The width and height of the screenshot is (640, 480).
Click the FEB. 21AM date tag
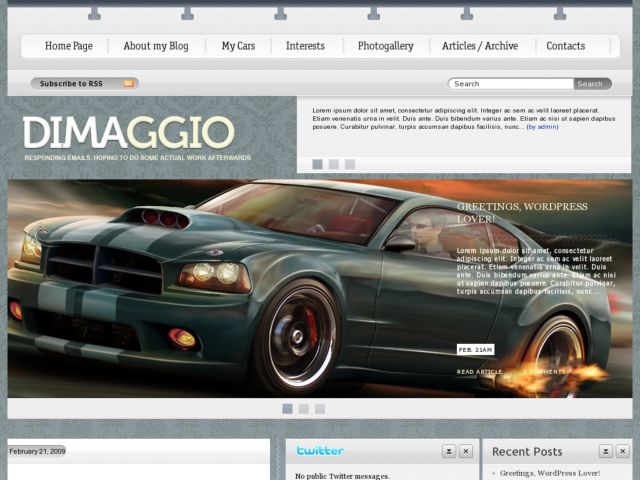(476, 350)
